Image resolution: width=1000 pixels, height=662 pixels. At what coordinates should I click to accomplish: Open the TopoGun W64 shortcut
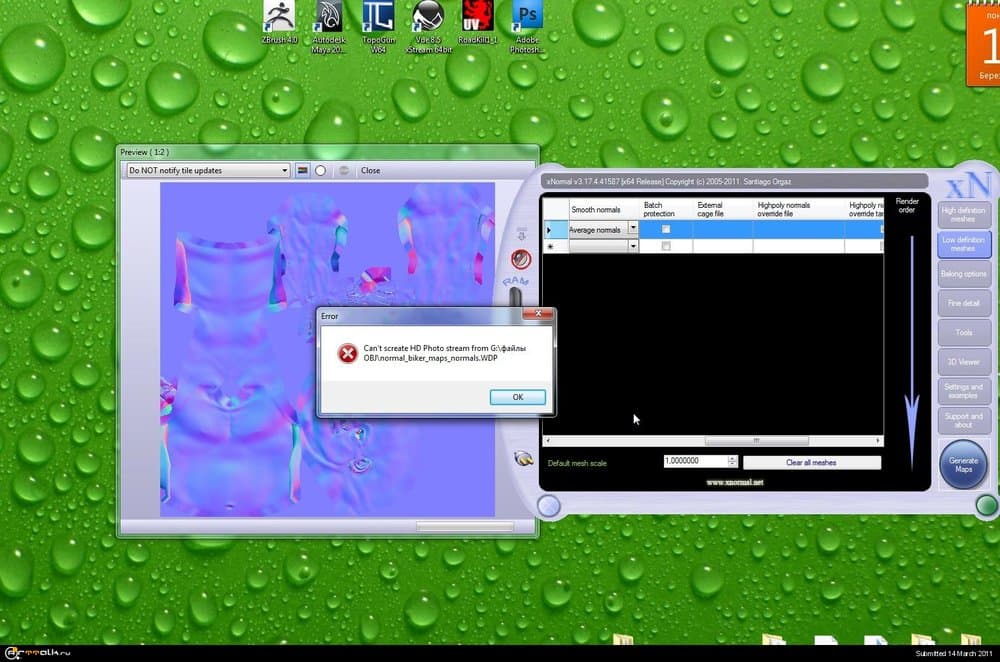coord(378,18)
